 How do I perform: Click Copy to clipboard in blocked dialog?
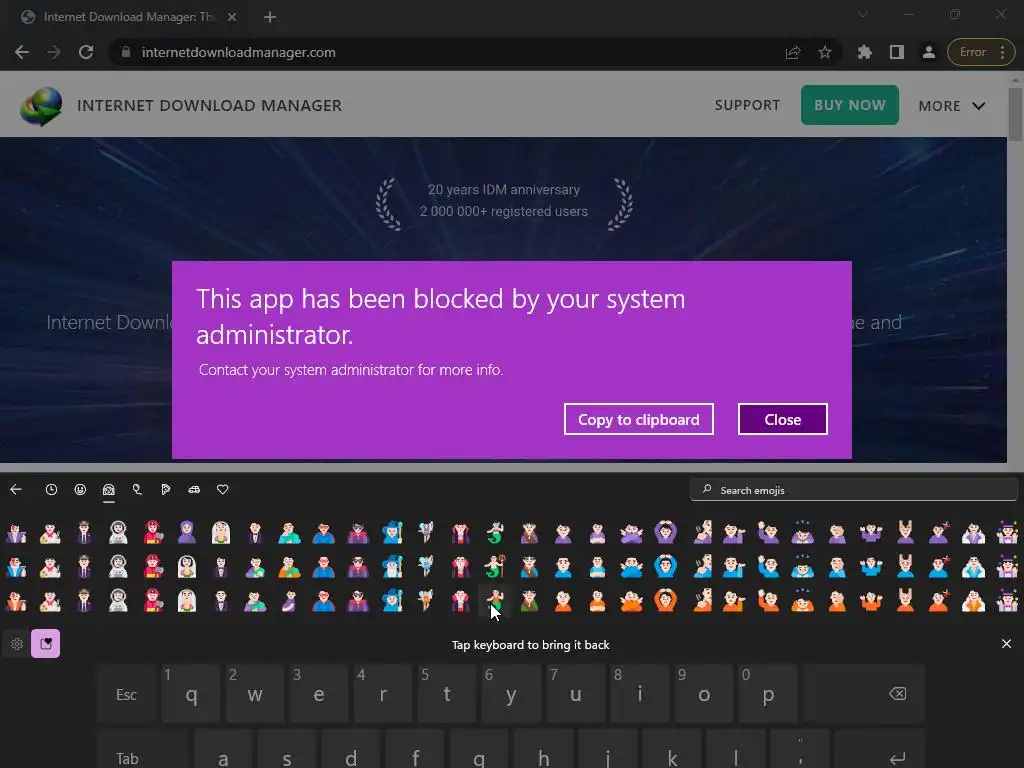pos(639,419)
